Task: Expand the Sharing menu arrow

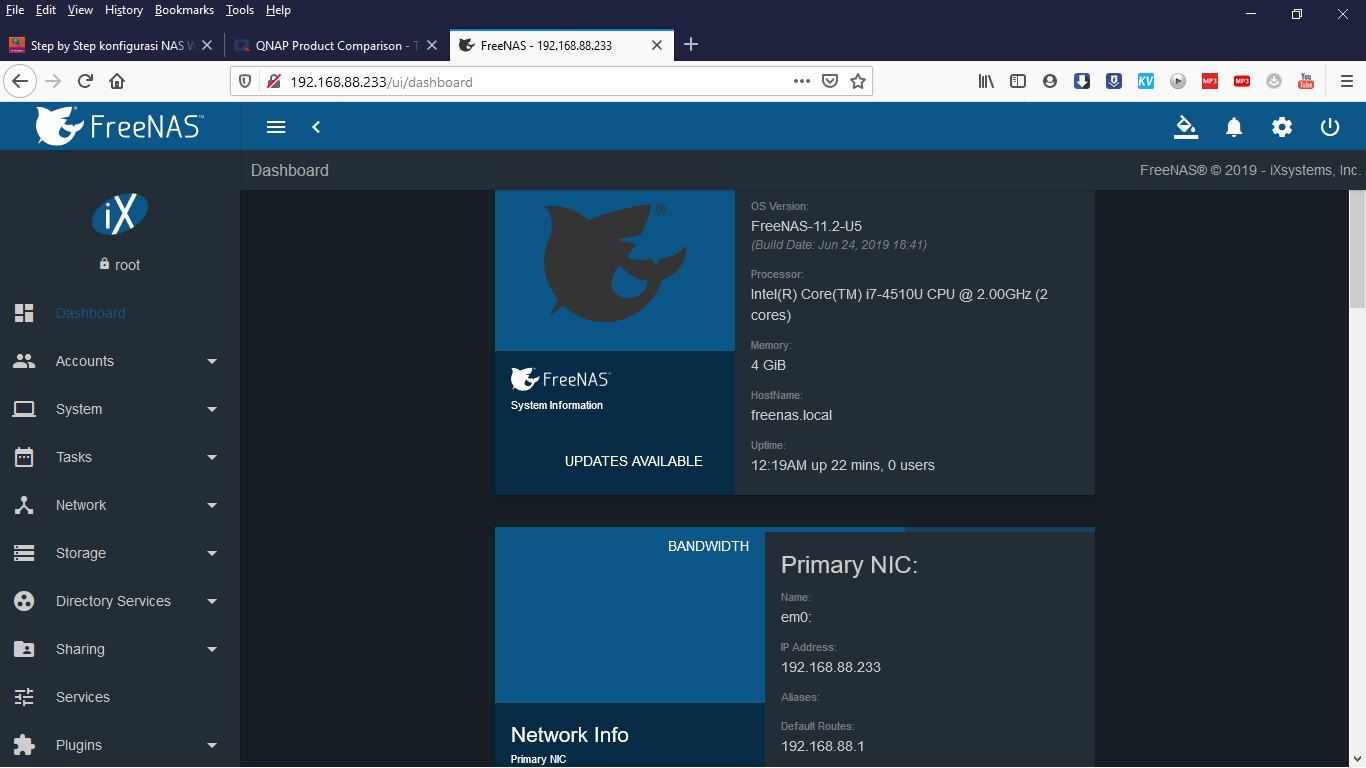Action: click(212, 649)
